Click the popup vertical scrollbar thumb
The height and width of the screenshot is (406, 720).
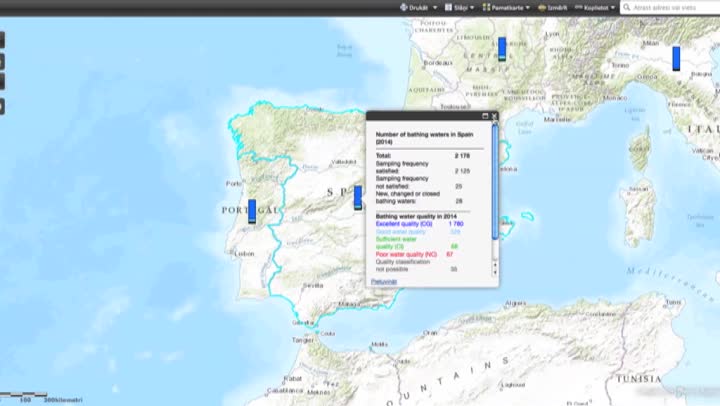[x=495, y=182]
